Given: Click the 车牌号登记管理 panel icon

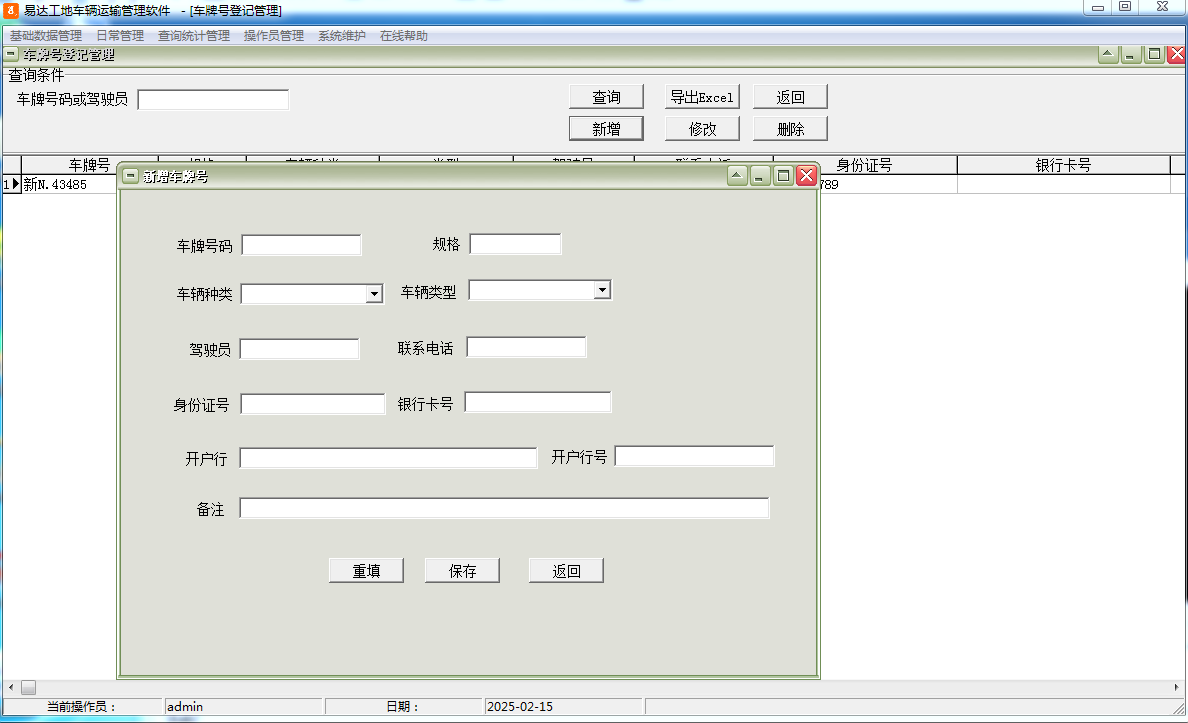Looking at the screenshot, I should (10, 54).
